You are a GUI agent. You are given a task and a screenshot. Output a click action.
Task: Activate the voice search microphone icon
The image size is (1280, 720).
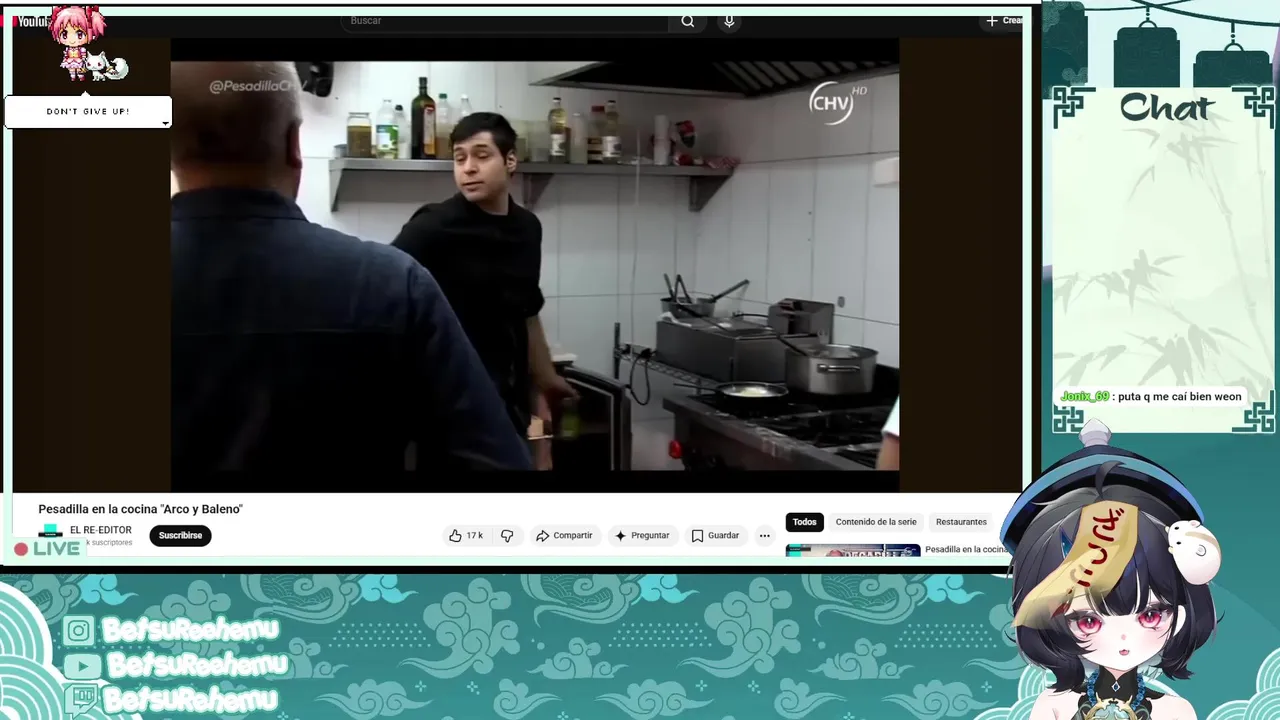pos(729,21)
